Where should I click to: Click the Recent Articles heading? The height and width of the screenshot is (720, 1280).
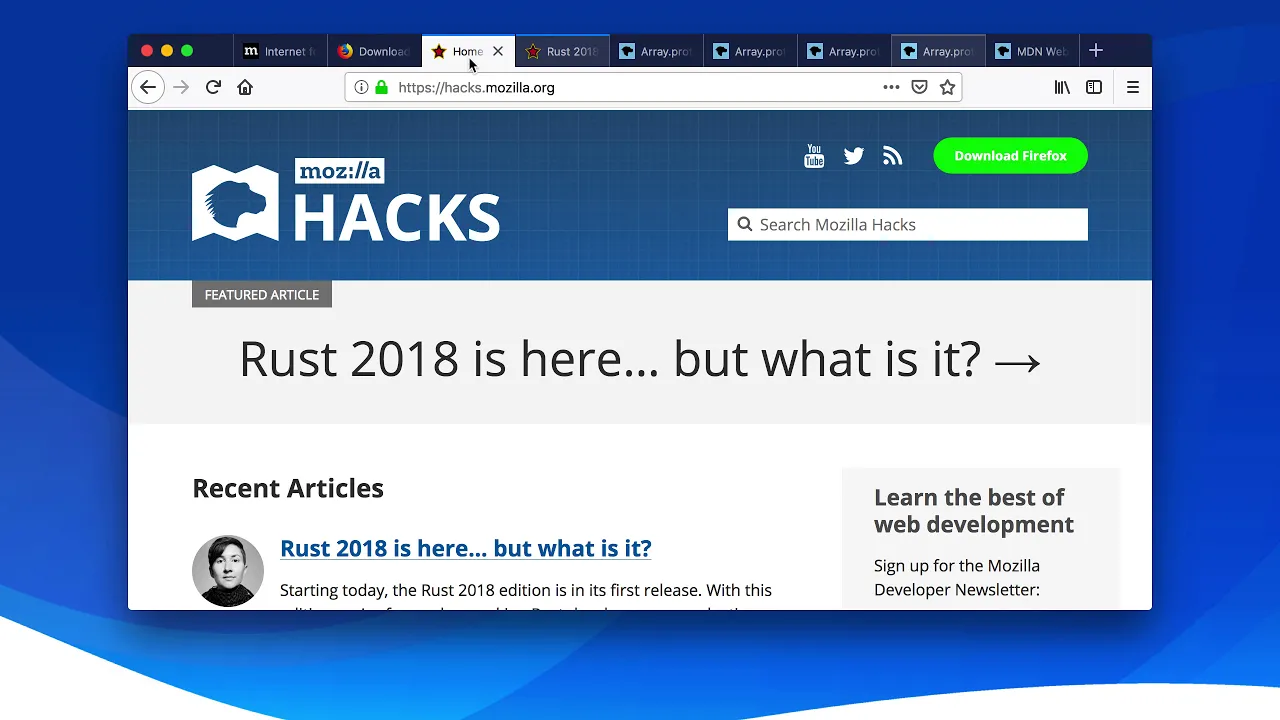click(288, 488)
